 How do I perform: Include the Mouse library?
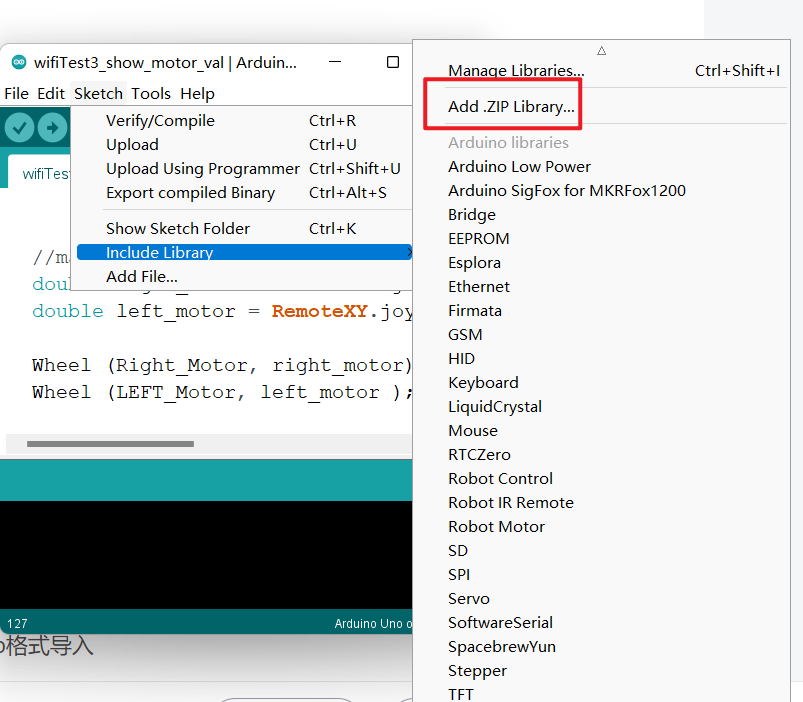point(602,431)
